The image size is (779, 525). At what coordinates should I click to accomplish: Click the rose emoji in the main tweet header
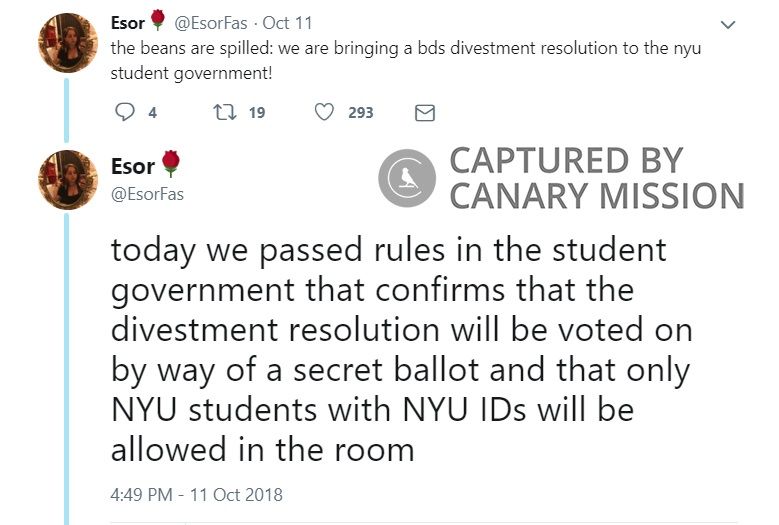click(170, 164)
